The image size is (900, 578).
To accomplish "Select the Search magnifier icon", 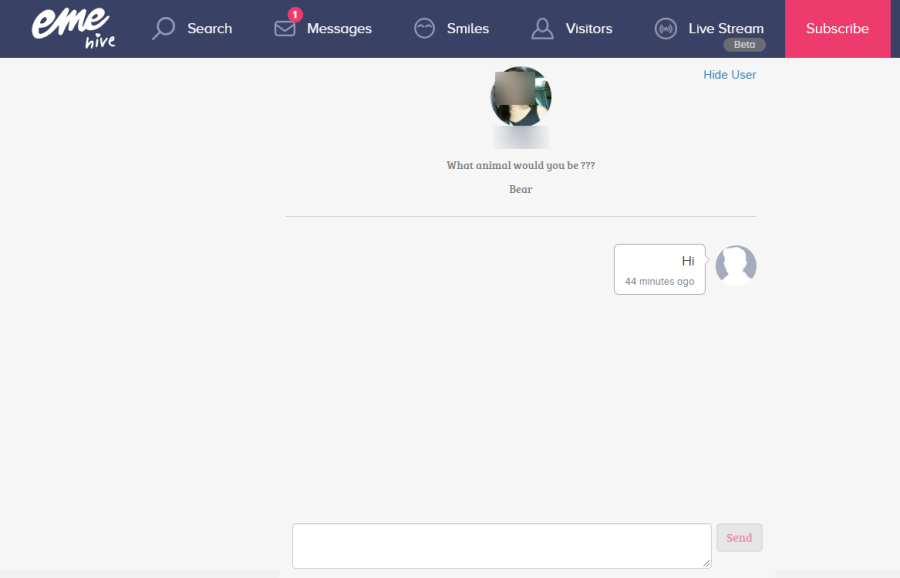I will [x=163, y=28].
